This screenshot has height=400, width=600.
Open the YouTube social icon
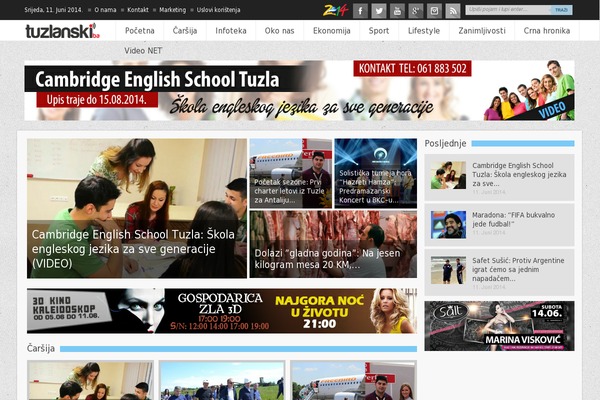coord(397,11)
